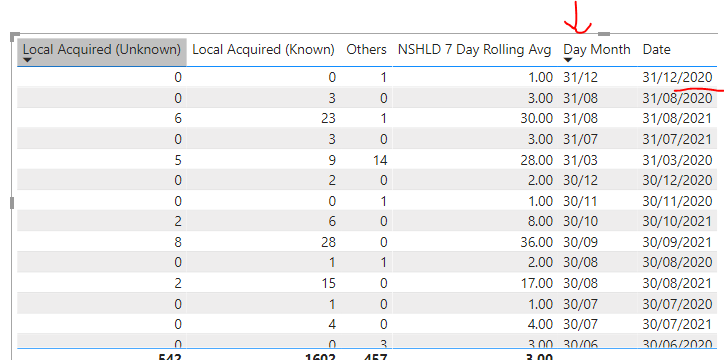Click rolling average value 28.00

(x=537, y=160)
